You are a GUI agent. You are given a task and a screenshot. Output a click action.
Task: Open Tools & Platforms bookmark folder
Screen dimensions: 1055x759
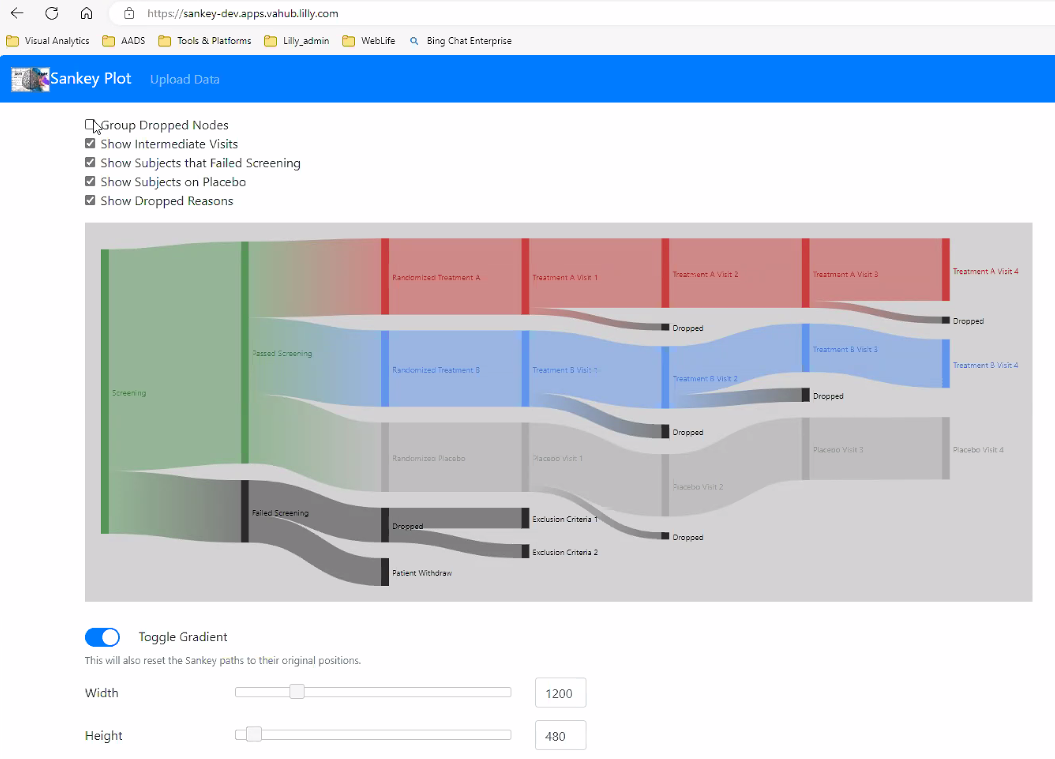point(205,41)
